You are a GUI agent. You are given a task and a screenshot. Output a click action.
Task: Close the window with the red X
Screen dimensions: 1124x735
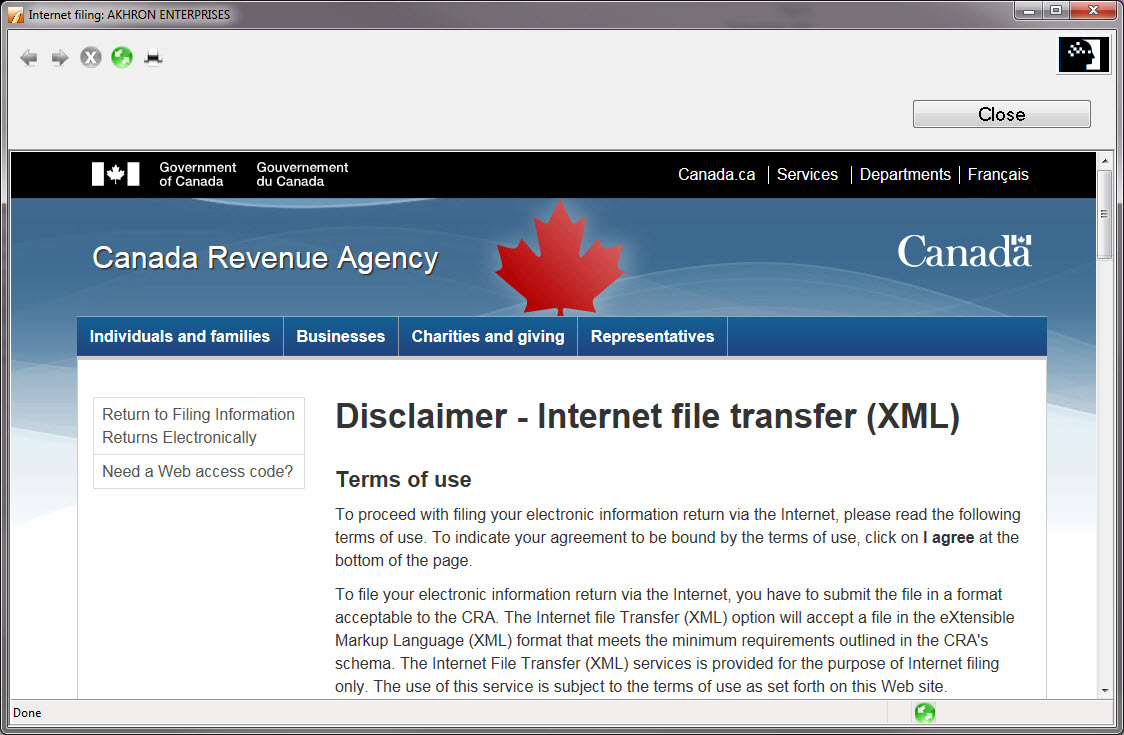pyautogui.click(x=1093, y=11)
